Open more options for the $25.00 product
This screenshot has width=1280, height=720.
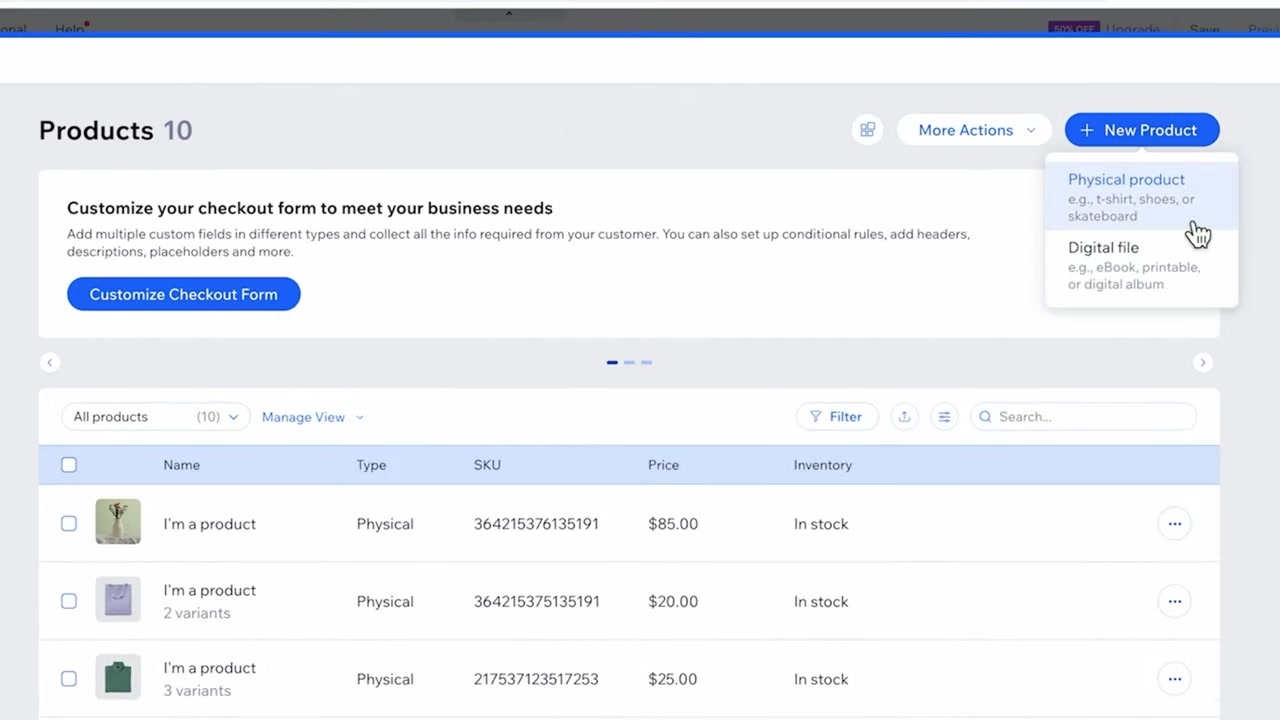pos(1175,679)
